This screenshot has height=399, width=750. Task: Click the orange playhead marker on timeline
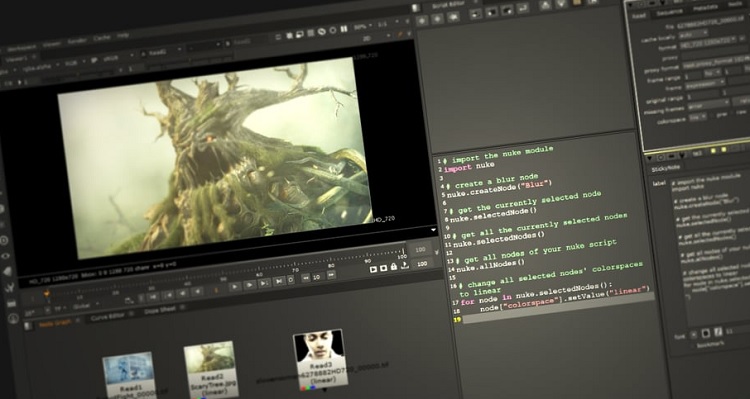pyautogui.click(x=47, y=294)
